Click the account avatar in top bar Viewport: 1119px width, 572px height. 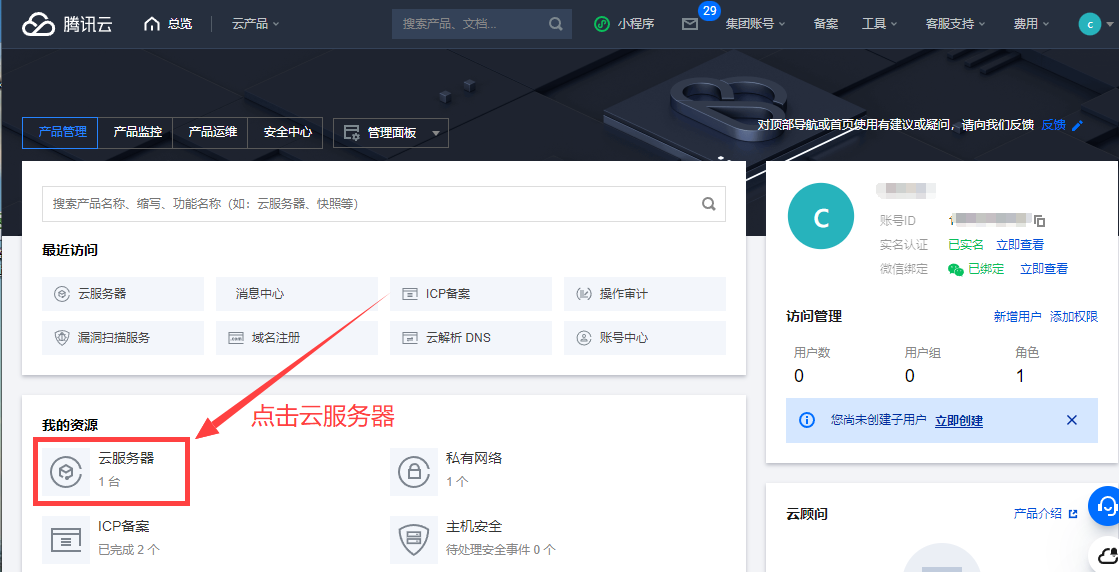coord(1089,24)
